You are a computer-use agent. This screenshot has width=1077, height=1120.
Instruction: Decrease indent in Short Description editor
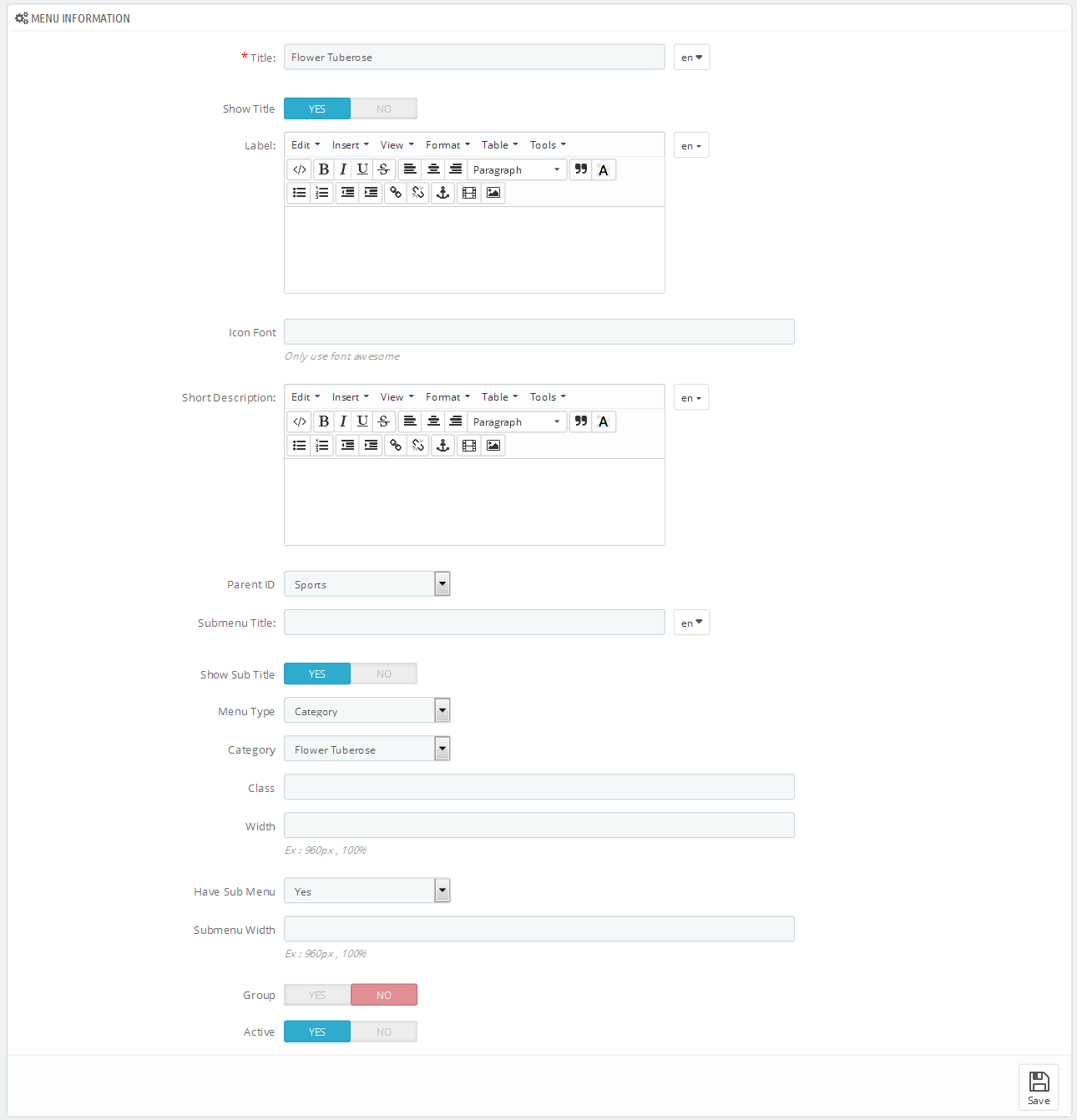point(347,445)
